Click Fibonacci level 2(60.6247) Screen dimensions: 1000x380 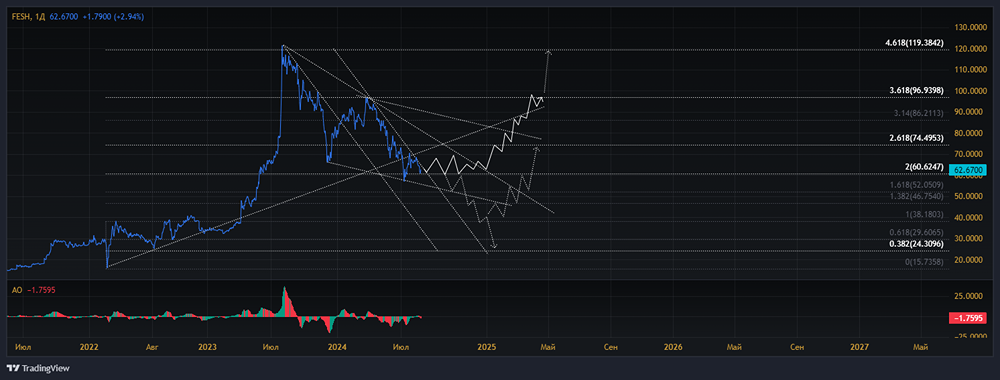923,168
